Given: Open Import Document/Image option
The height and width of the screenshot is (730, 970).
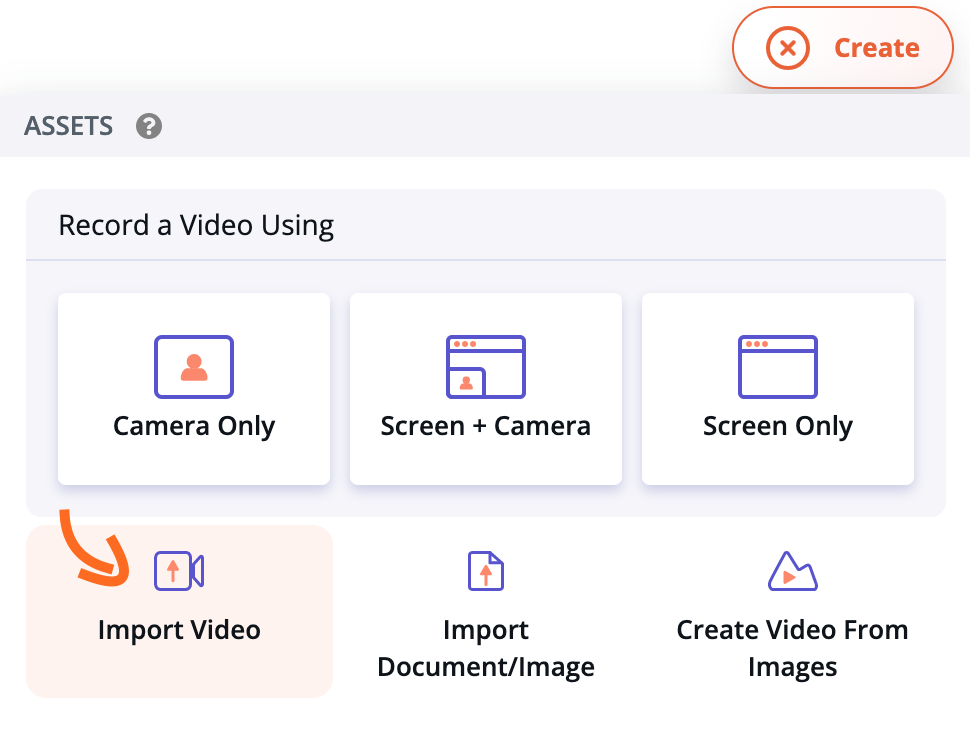Looking at the screenshot, I should [x=486, y=611].
